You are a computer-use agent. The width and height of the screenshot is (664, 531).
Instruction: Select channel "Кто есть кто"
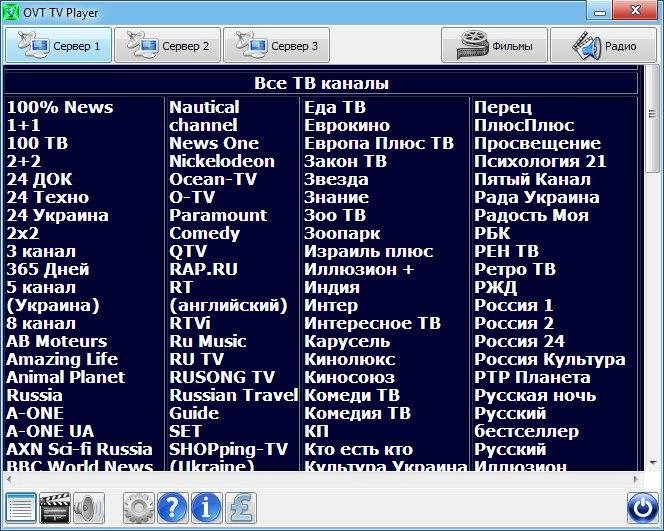click(358, 449)
